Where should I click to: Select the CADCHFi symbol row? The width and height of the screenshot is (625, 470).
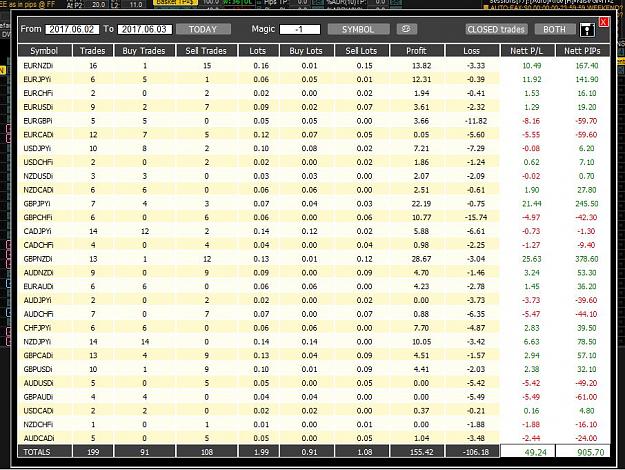tap(314, 245)
